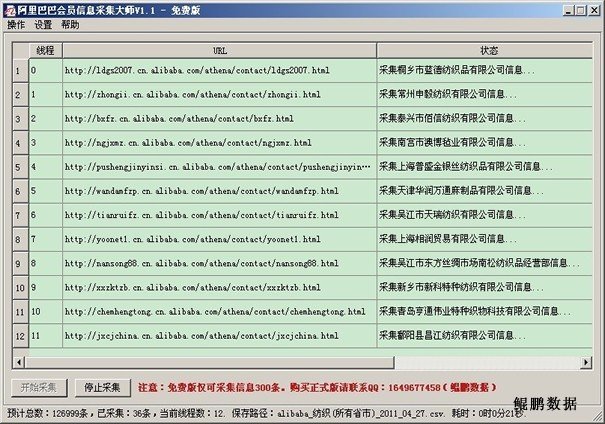
Task: Click the 停止采集 button
Action: click(102, 387)
